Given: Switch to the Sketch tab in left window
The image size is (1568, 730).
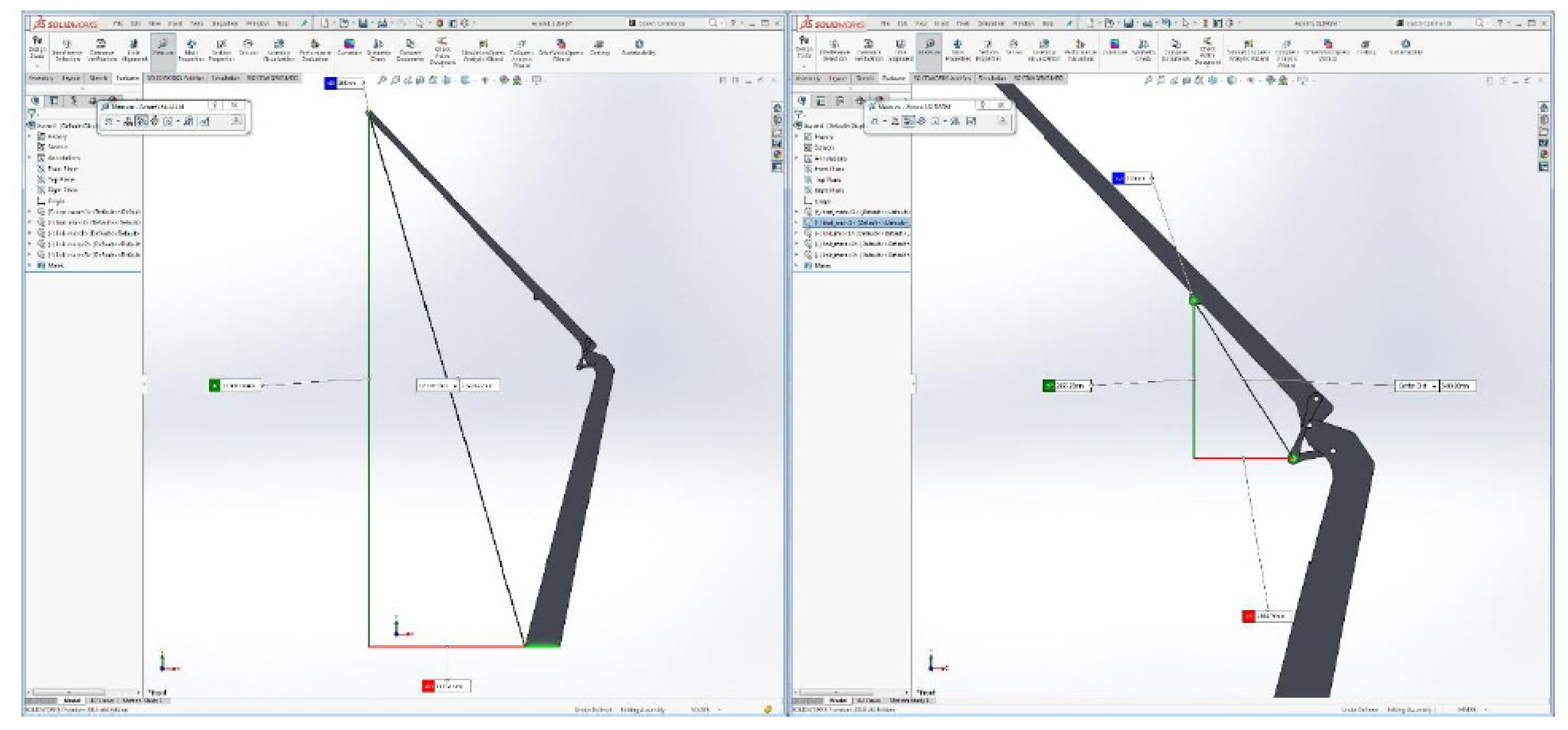Looking at the screenshot, I should 99,78.
